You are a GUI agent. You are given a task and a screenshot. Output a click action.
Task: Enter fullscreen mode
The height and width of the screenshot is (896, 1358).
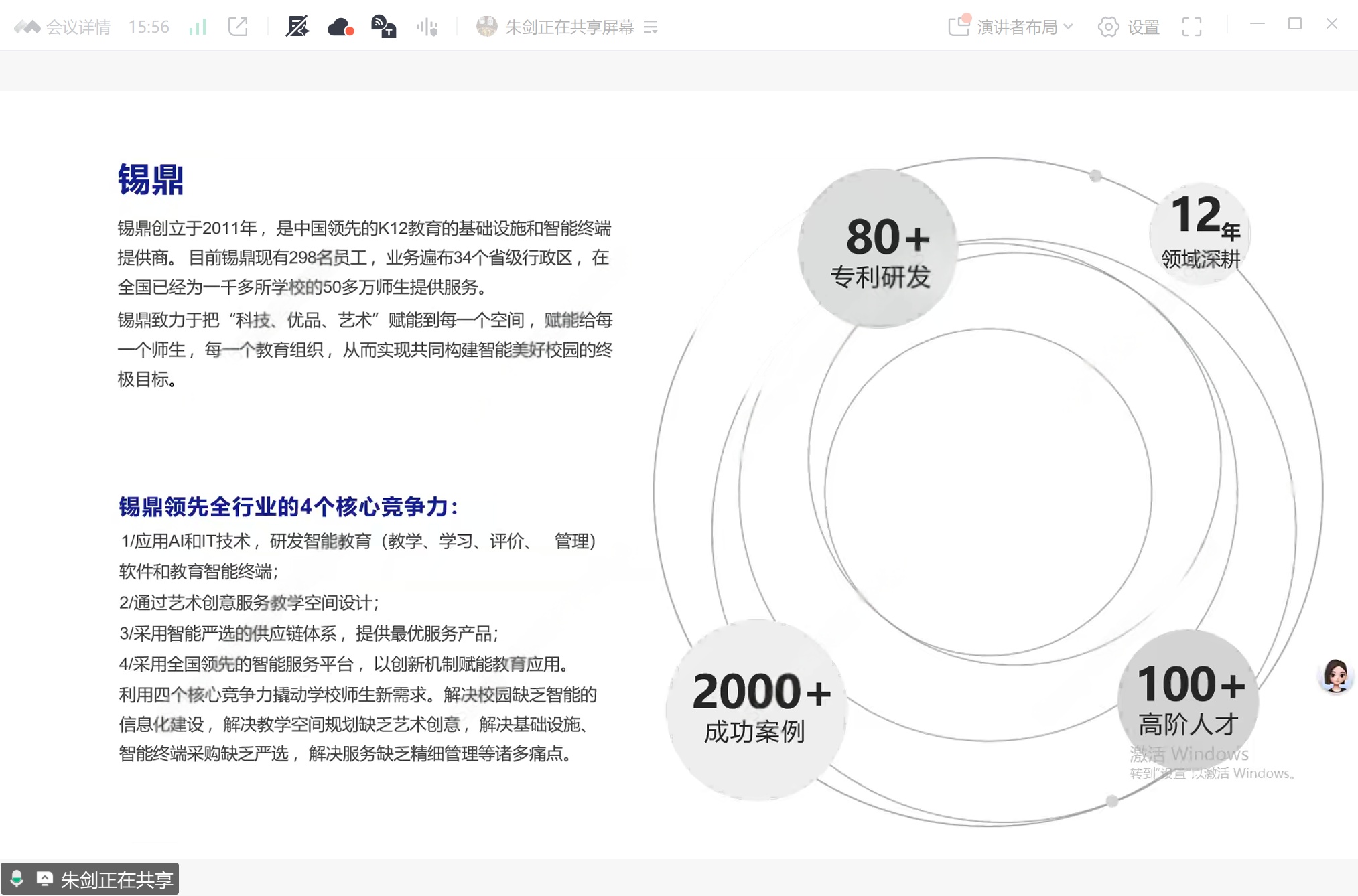click(x=1192, y=27)
